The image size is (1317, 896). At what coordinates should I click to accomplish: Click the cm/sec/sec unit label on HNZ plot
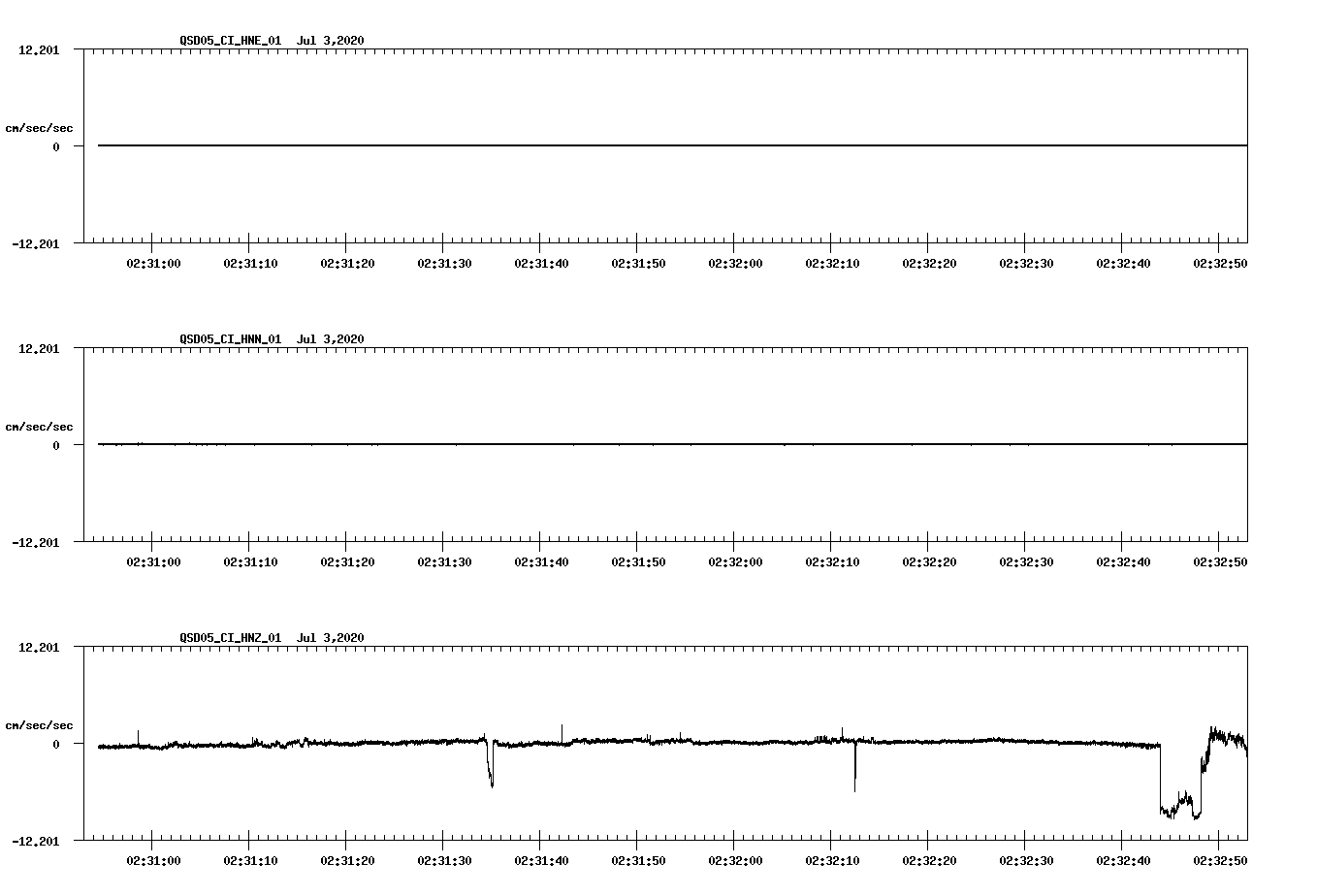(x=39, y=725)
